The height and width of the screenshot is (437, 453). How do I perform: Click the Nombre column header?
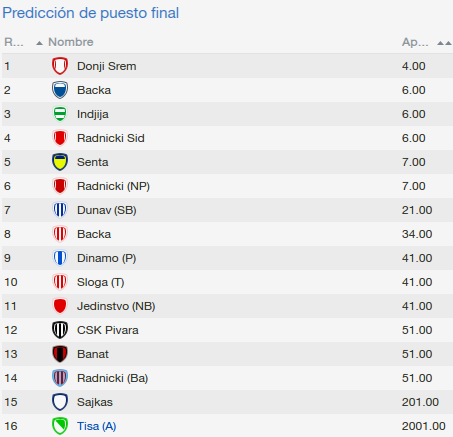(x=71, y=42)
